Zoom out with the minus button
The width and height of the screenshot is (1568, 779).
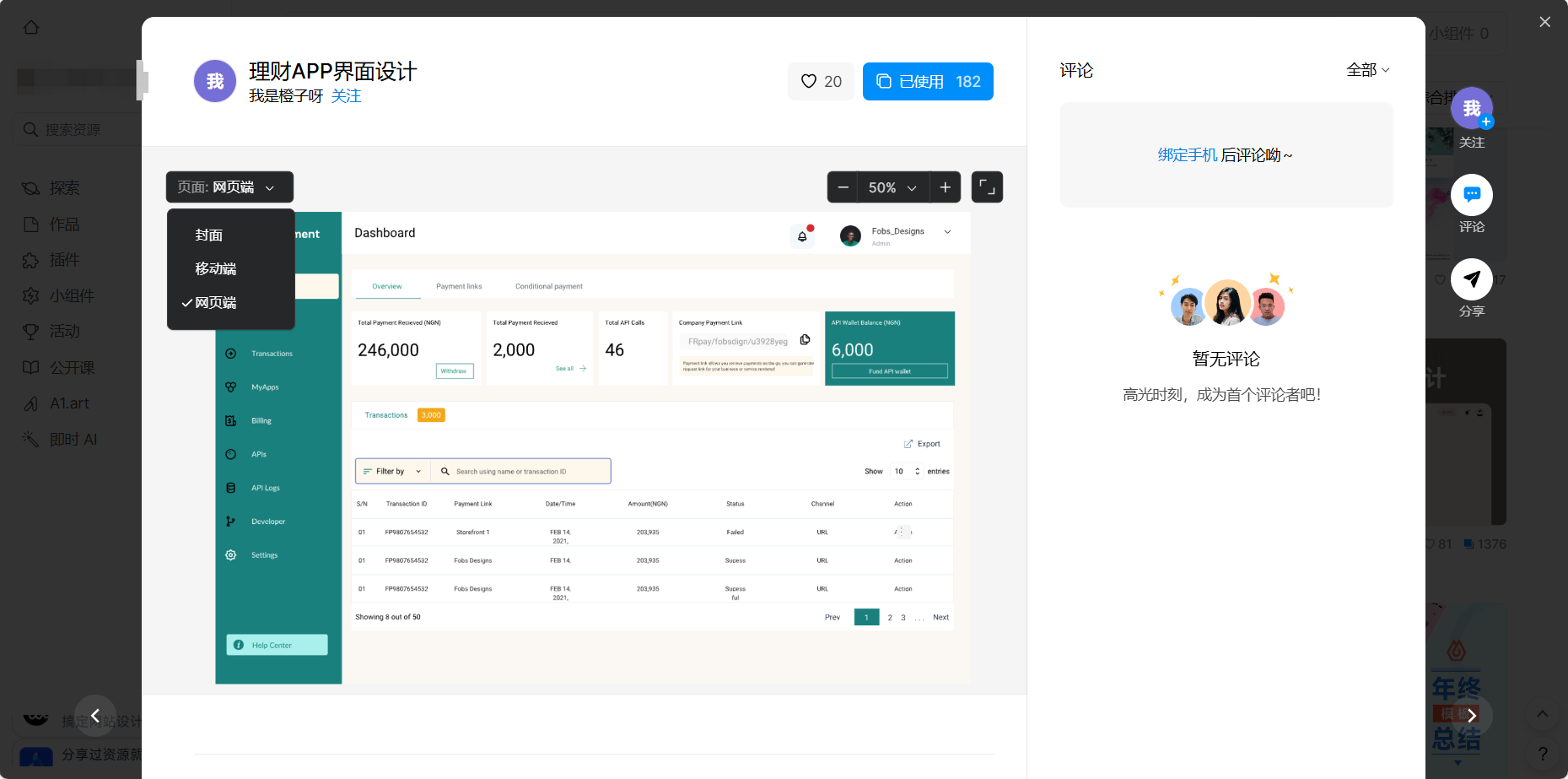pyautogui.click(x=843, y=187)
